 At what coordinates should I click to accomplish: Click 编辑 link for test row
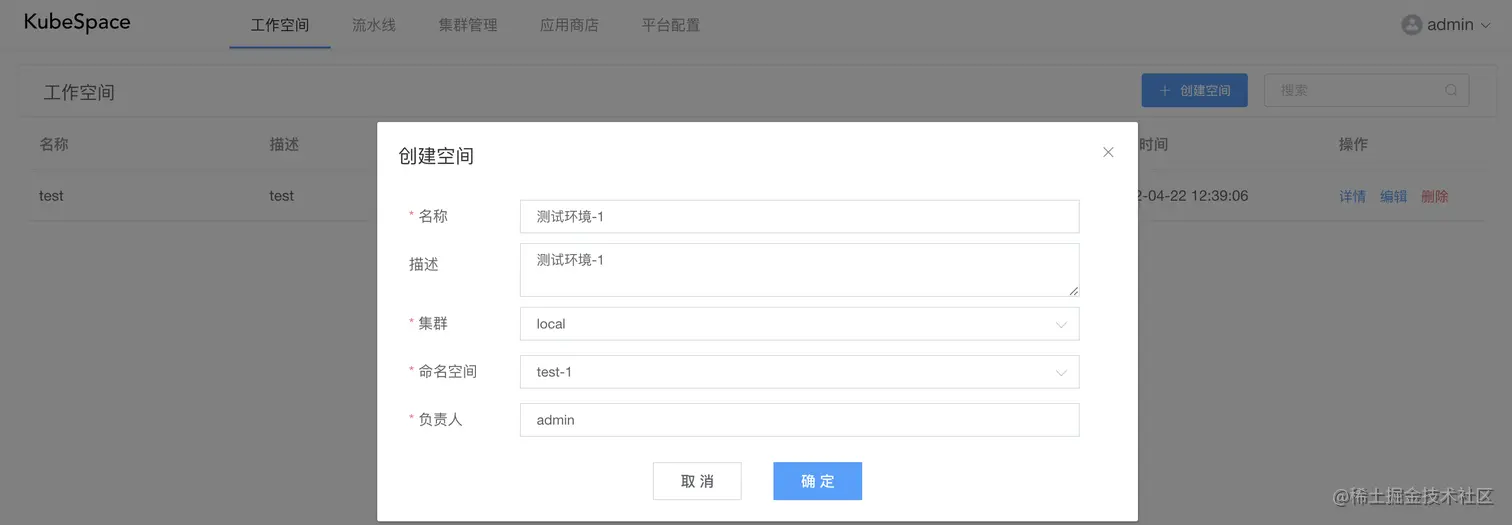[x=1393, y=196]
